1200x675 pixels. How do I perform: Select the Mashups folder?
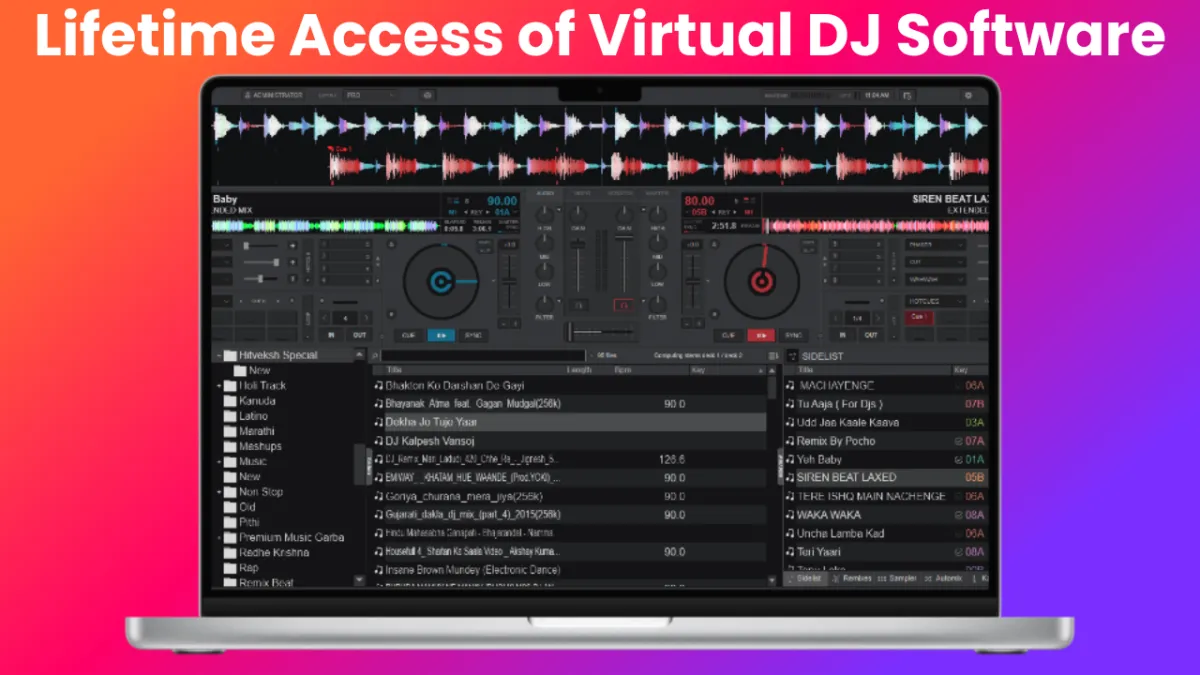pyautogui.click(x=253, y=446)
